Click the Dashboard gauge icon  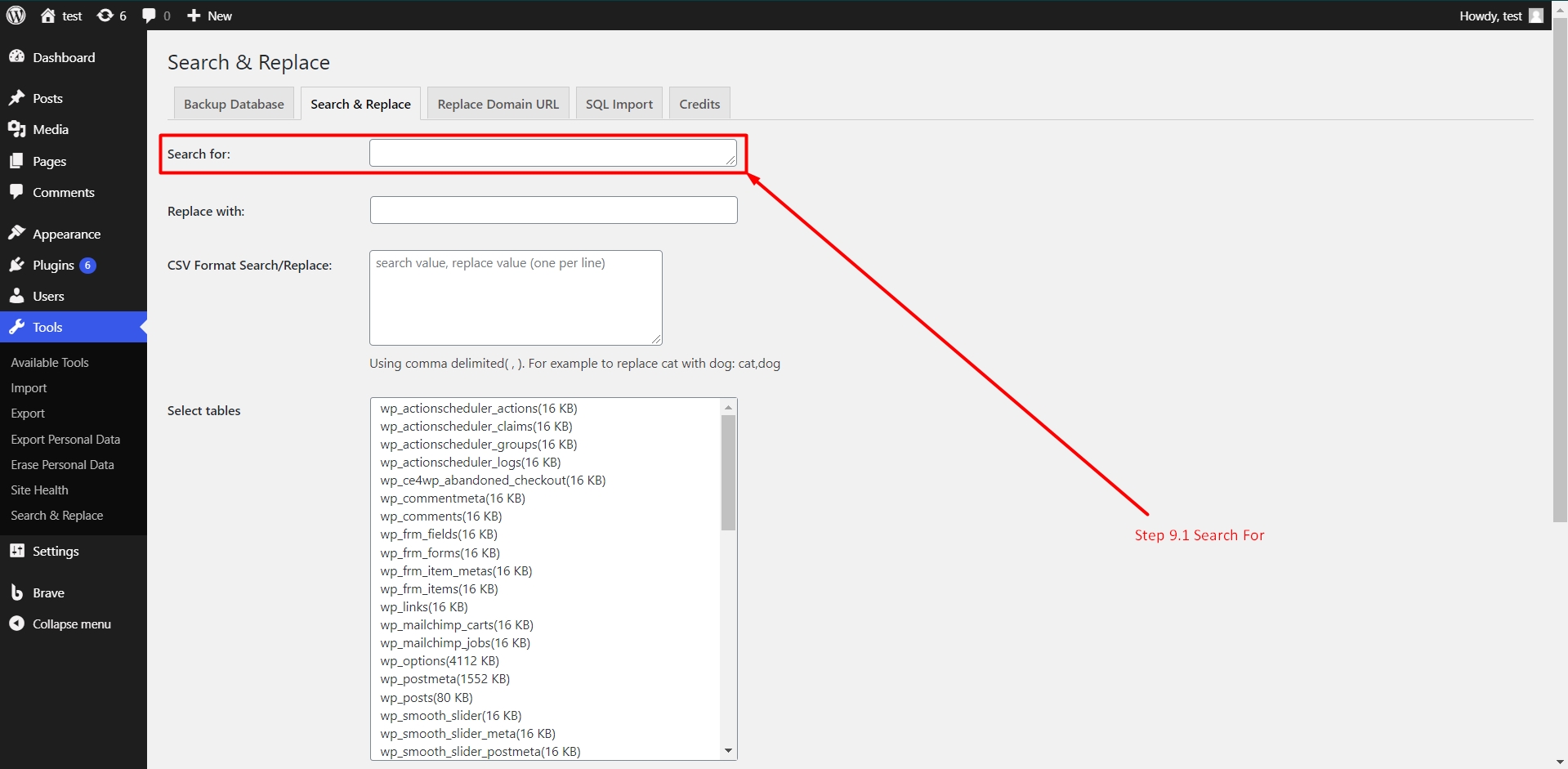(16, 56)
